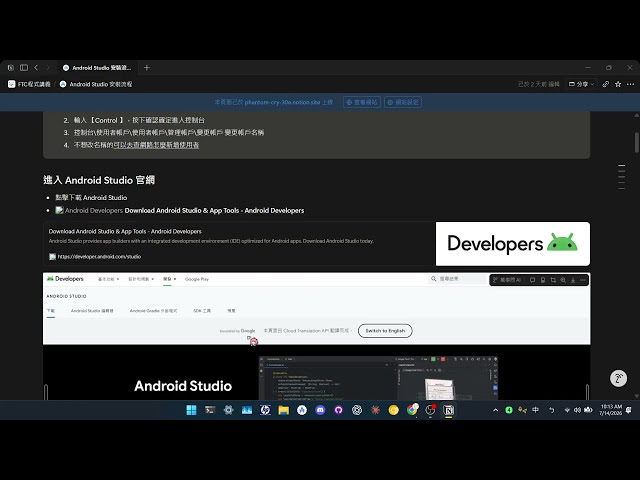Open the three-dot page options menu
Screen dimensions: 640x480
click(x=631, y=84)
